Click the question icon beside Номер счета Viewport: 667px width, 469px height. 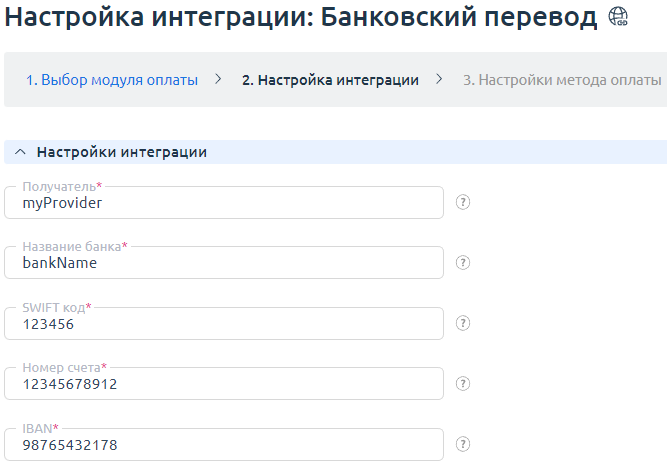[463, 383]
